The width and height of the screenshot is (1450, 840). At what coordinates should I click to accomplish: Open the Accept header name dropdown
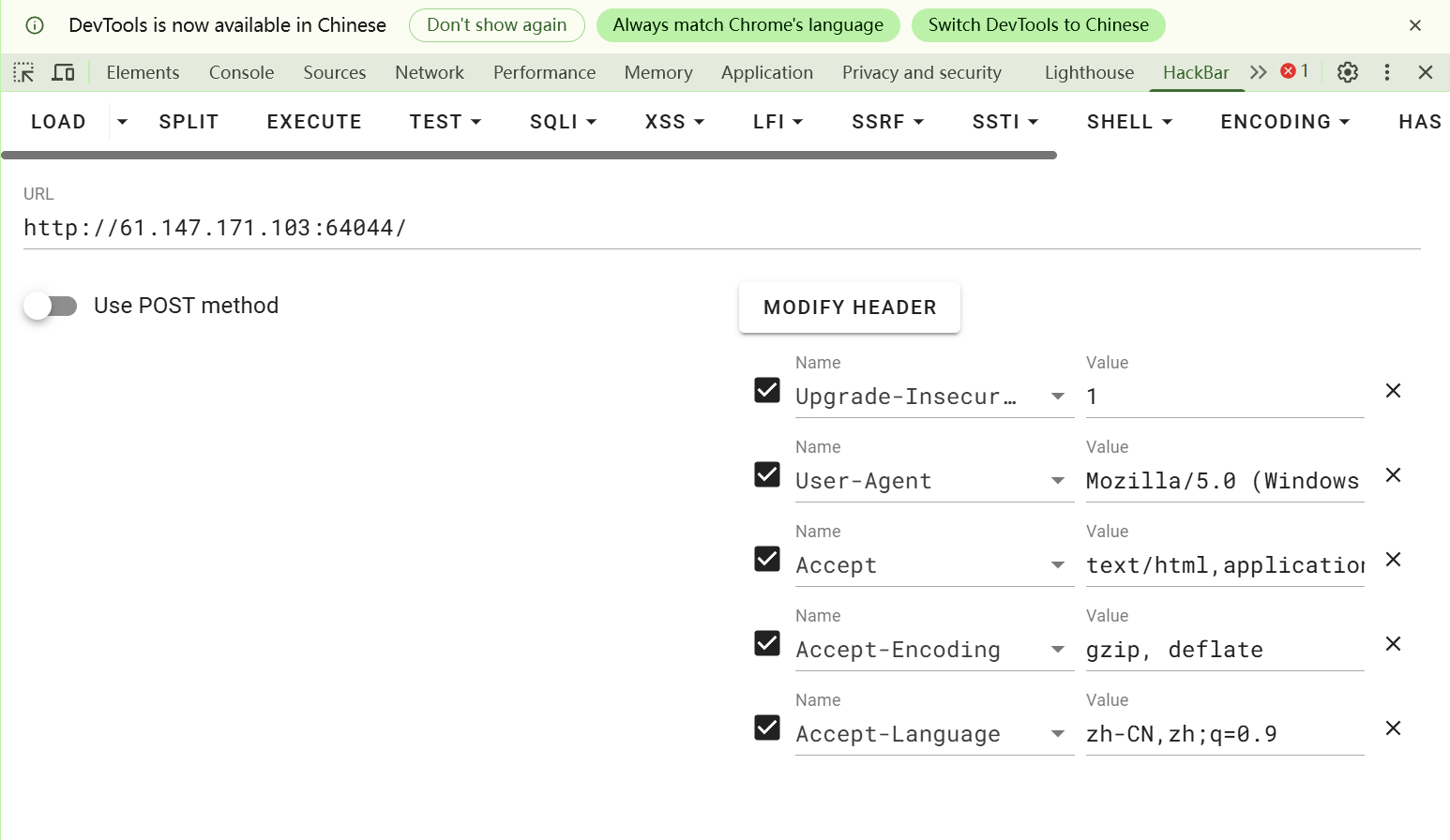coord(1057,565)
